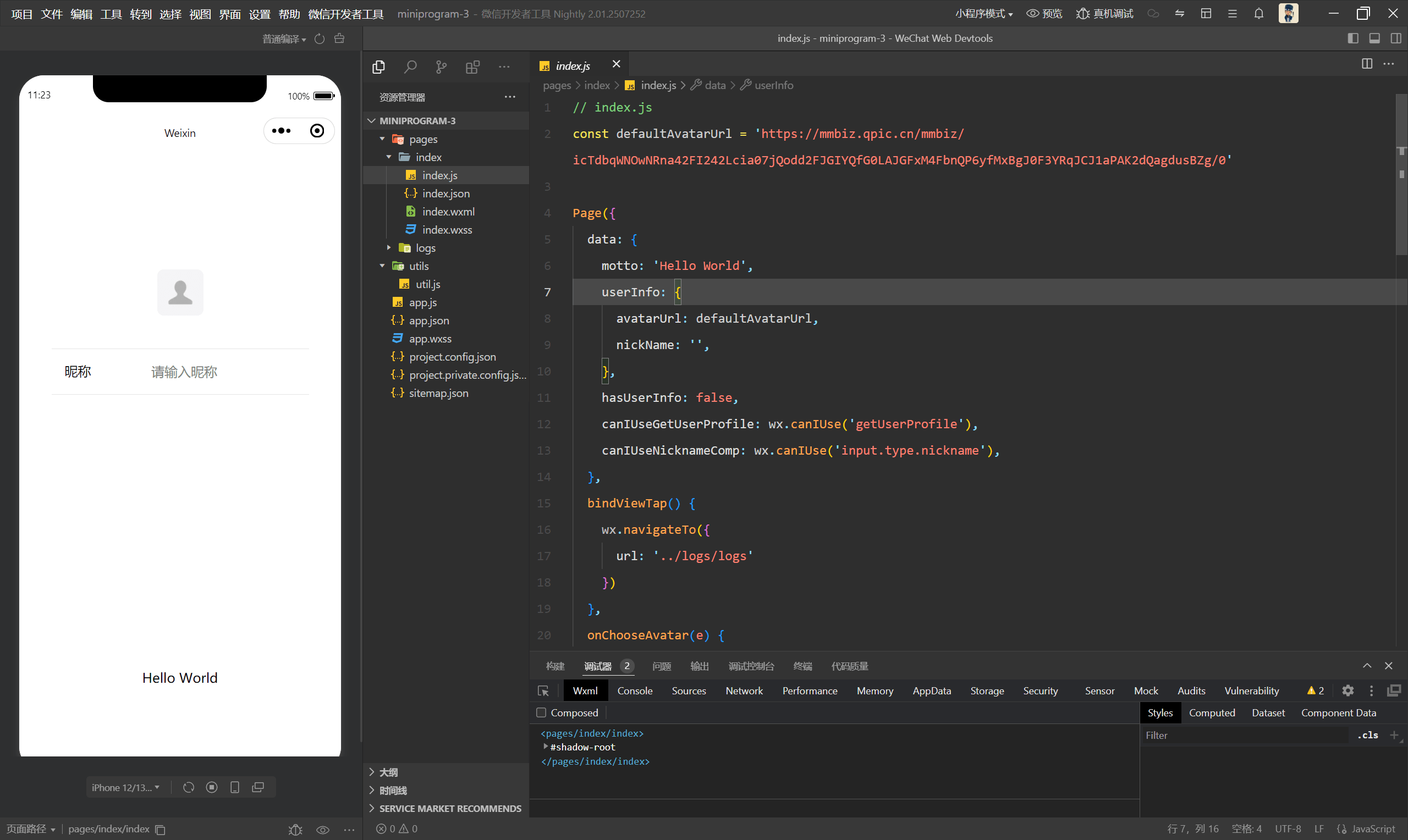1408x840 pixels.
Task: Toggle the bottom panel layout icon
Action: pos(1374,38)
